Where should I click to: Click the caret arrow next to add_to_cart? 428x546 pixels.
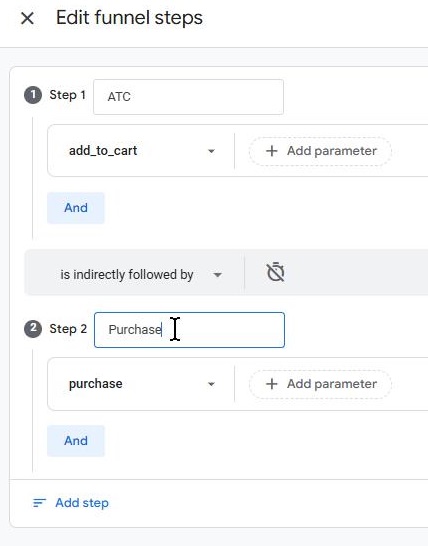click(x=211, y=151)
